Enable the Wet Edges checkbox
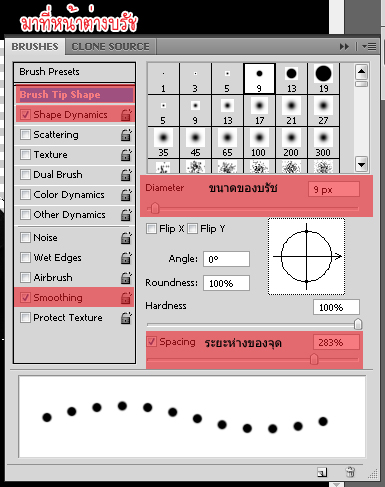The image size is (385, 487). pos(25,257)
